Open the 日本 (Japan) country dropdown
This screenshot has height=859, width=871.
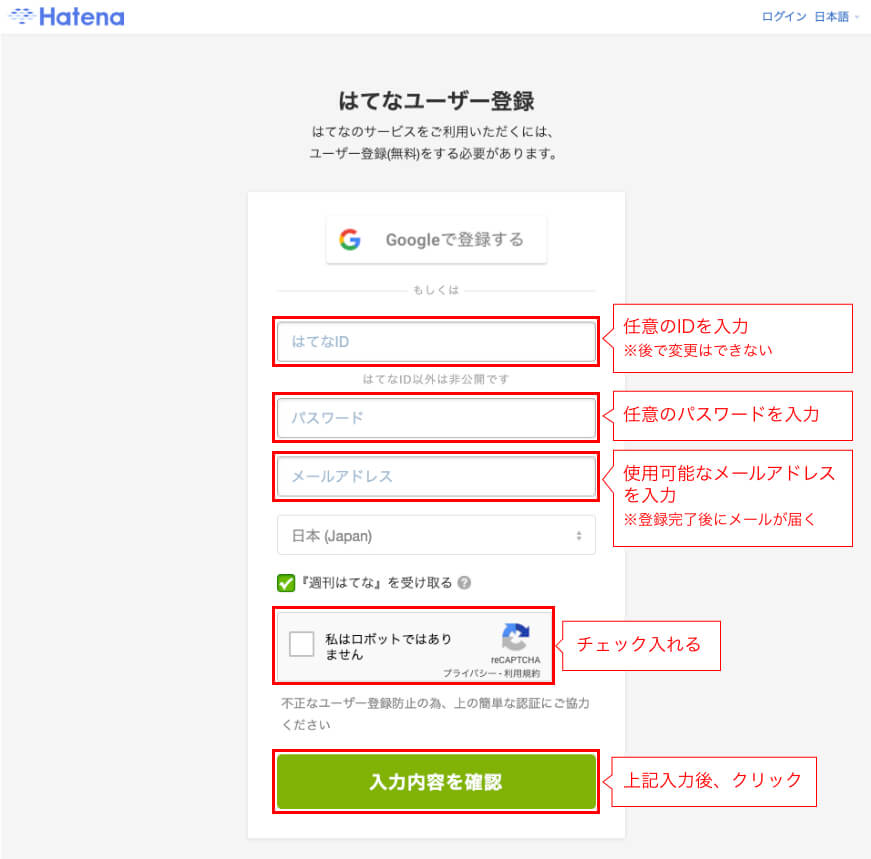pos(436,535)
